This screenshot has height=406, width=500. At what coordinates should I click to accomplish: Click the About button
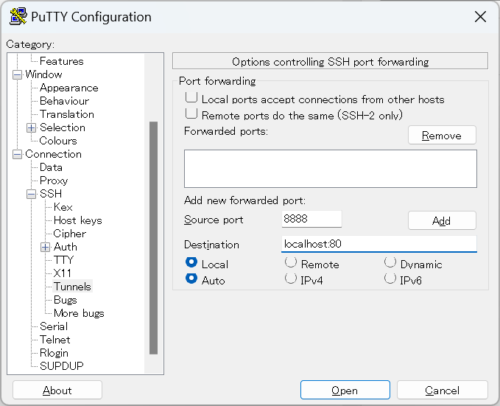pyautogui.click(x=57, y=390)
